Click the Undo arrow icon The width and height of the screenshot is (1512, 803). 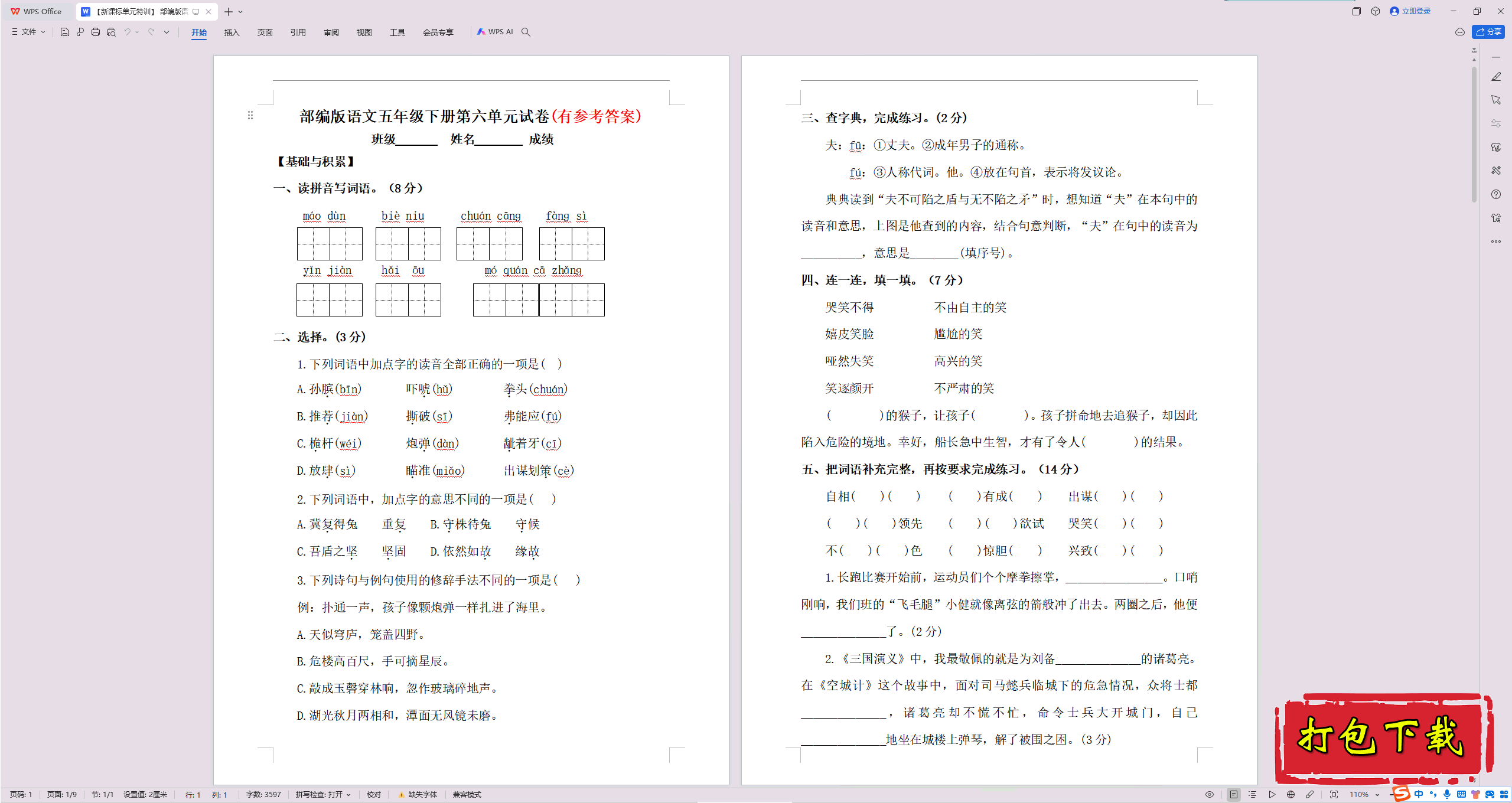point(127,32)
